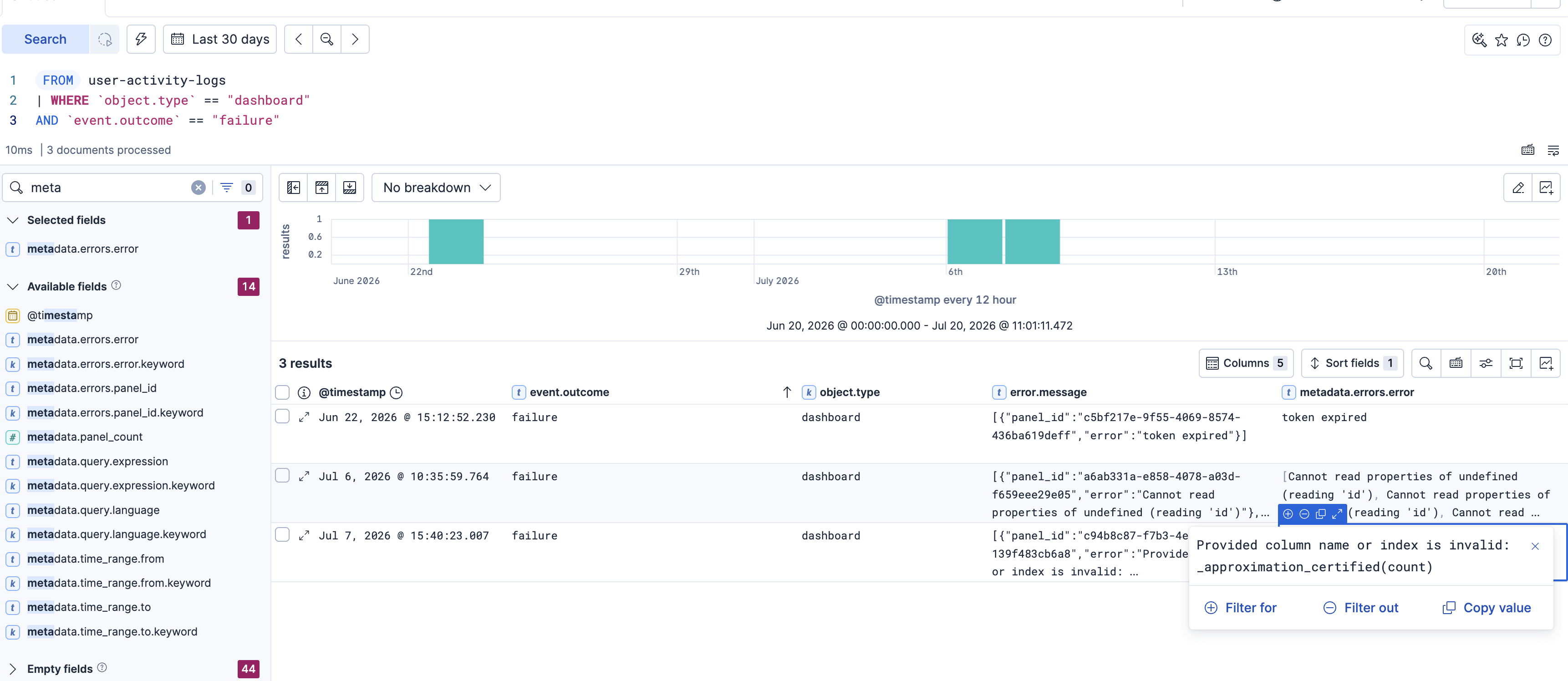Screen dimensions: 1568x681
Task: Expand the Jul 7, 2026 document details
Action: [x=304, y=535]
